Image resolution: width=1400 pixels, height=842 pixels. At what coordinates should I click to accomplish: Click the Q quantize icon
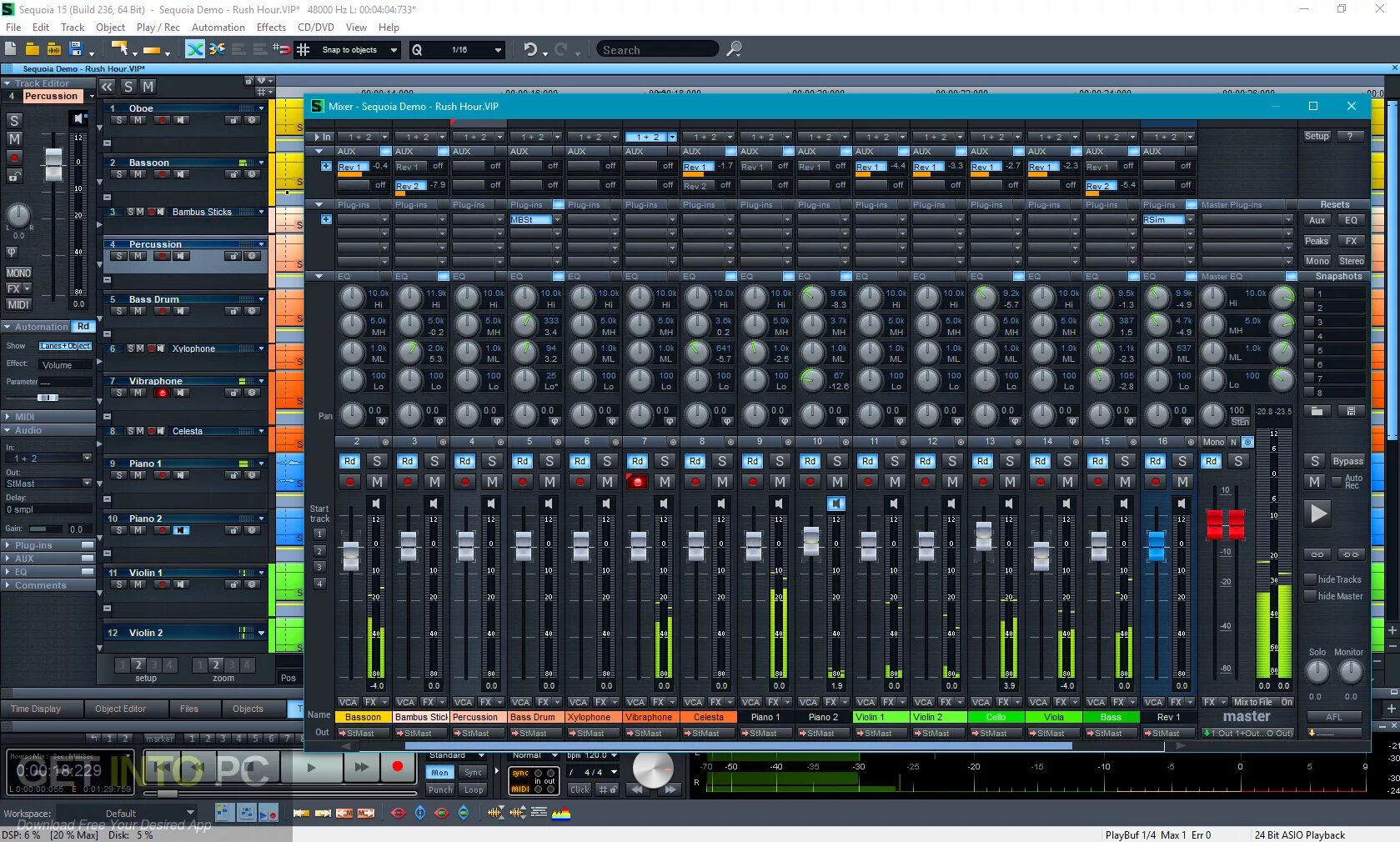click(x=417, y=50)
